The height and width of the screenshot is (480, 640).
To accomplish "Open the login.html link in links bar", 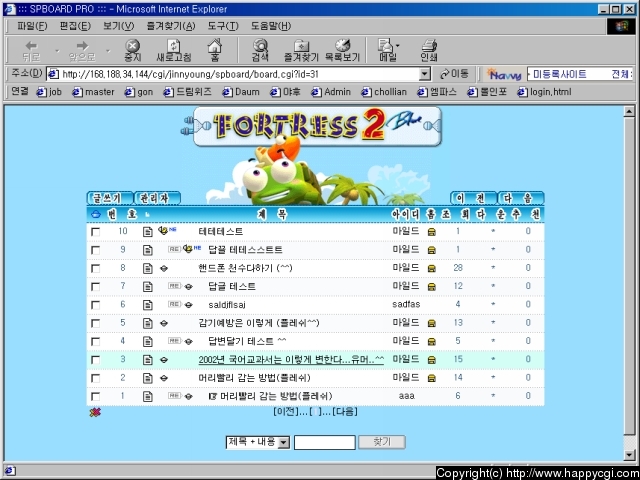I will pyautogui.click(x=544, y=92).
